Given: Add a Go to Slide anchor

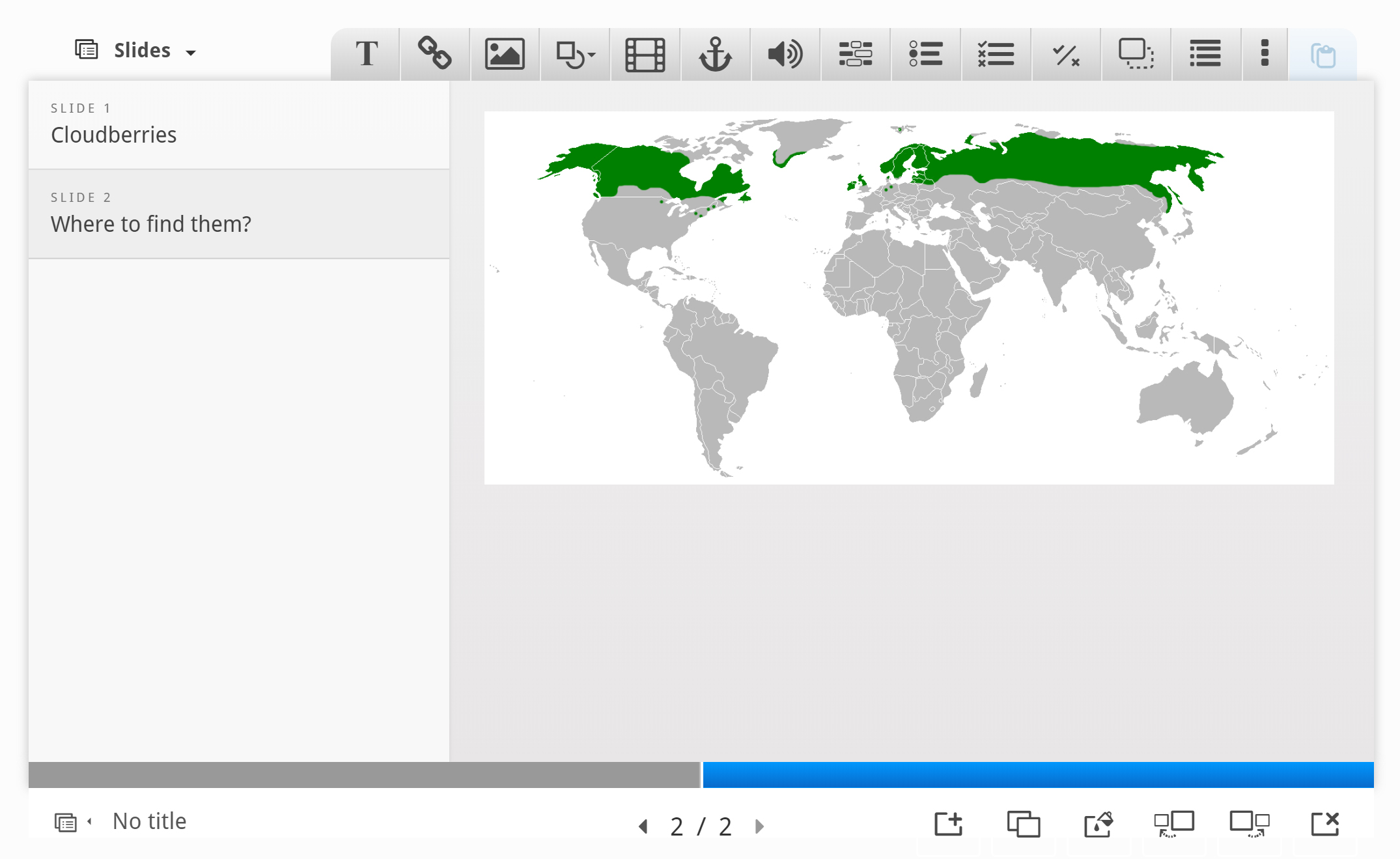Looking at the screenshot, I should point(715,54).
